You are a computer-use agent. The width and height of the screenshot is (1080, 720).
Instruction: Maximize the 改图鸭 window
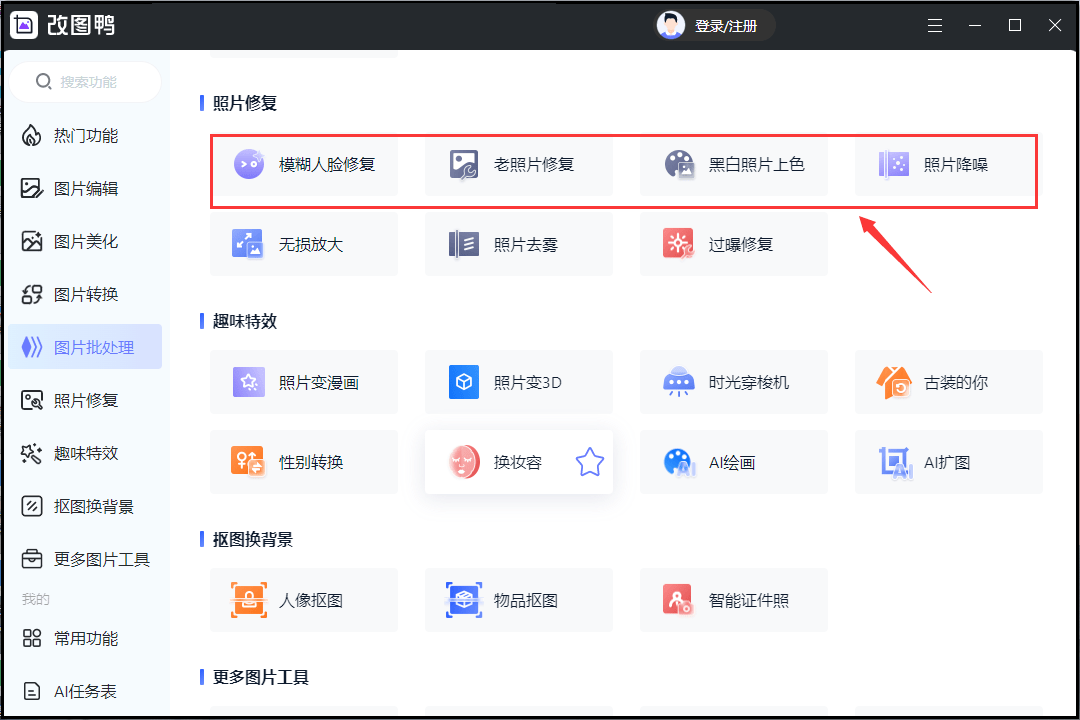1015,25
